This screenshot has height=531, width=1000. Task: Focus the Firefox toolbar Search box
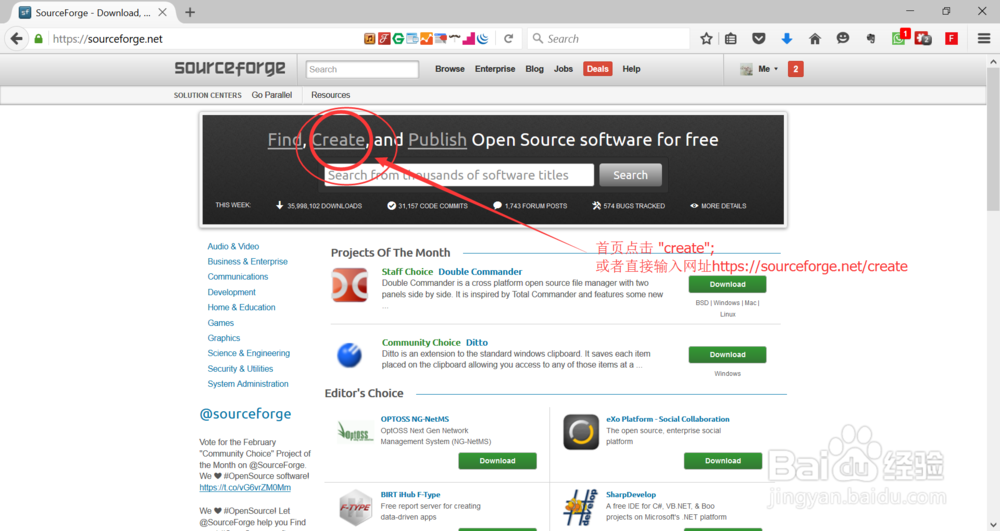coord(609,39)
